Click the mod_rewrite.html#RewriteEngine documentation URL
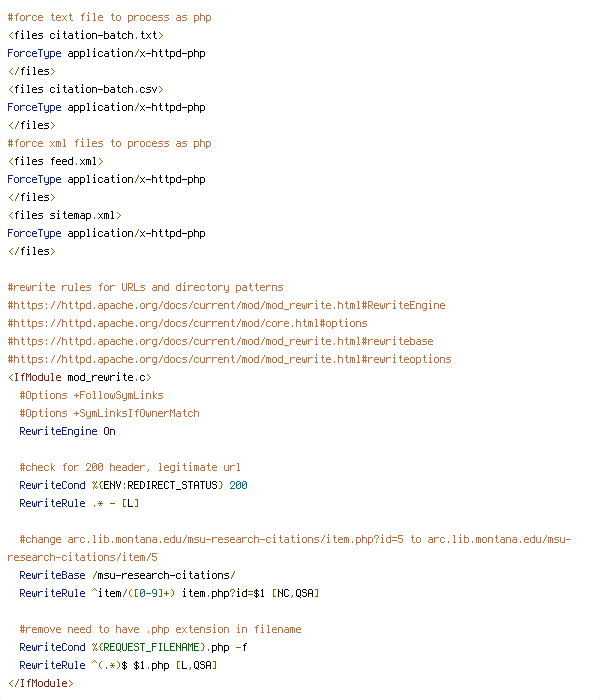Screen dimensions: 600x700 [226, 305]
